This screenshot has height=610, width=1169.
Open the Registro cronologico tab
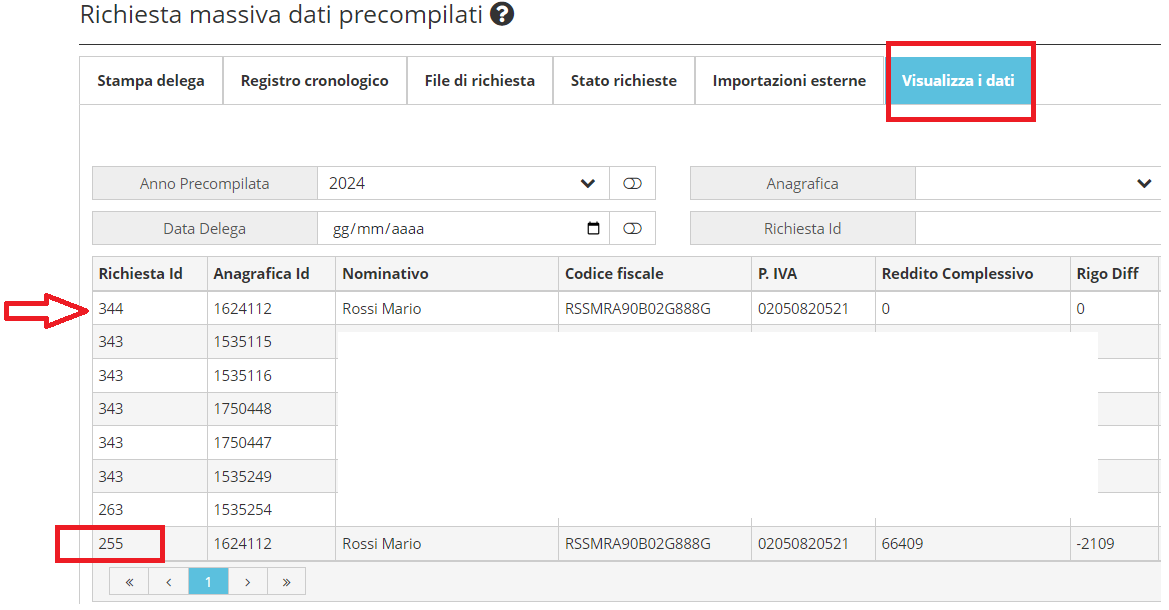click(x=314, y=81)
